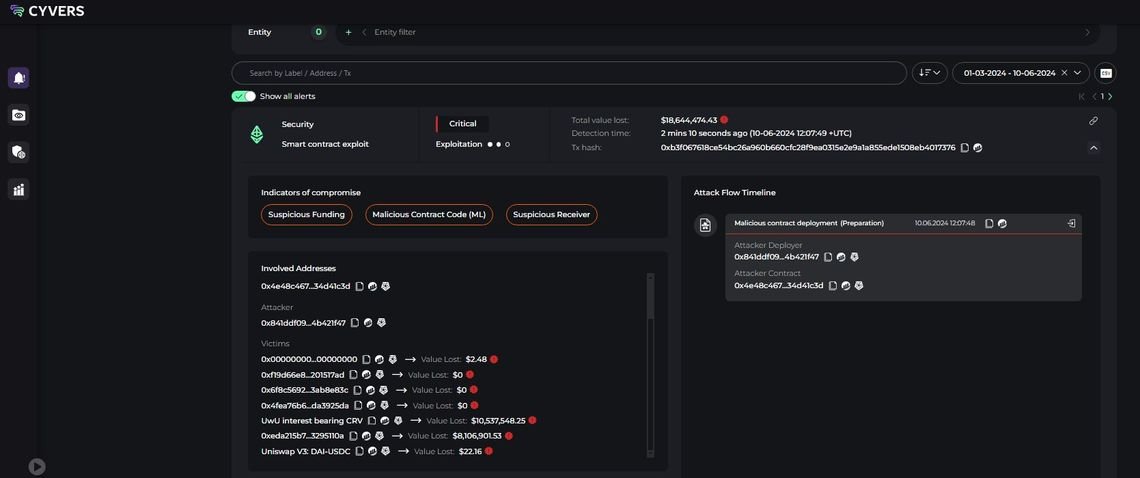This screenshot has height=478, width=1140.
Task: Click warning dot next to $22.16
Action: (x=489, y=451)
